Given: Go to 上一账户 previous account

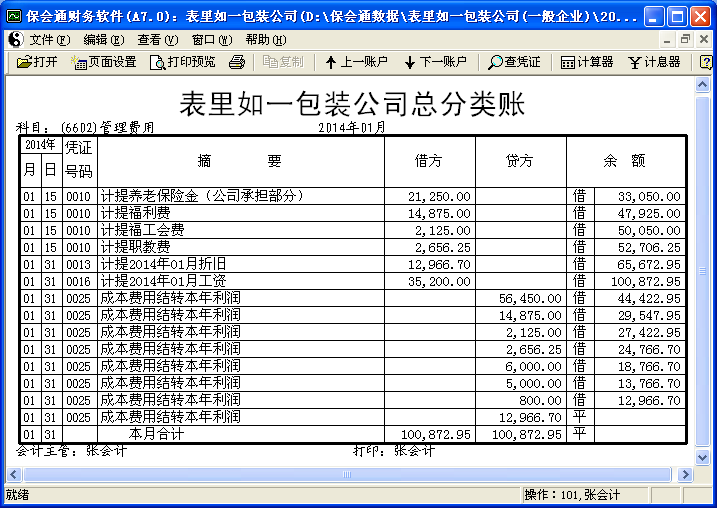Looking at the screenshot, I should [x=356, y=62].
